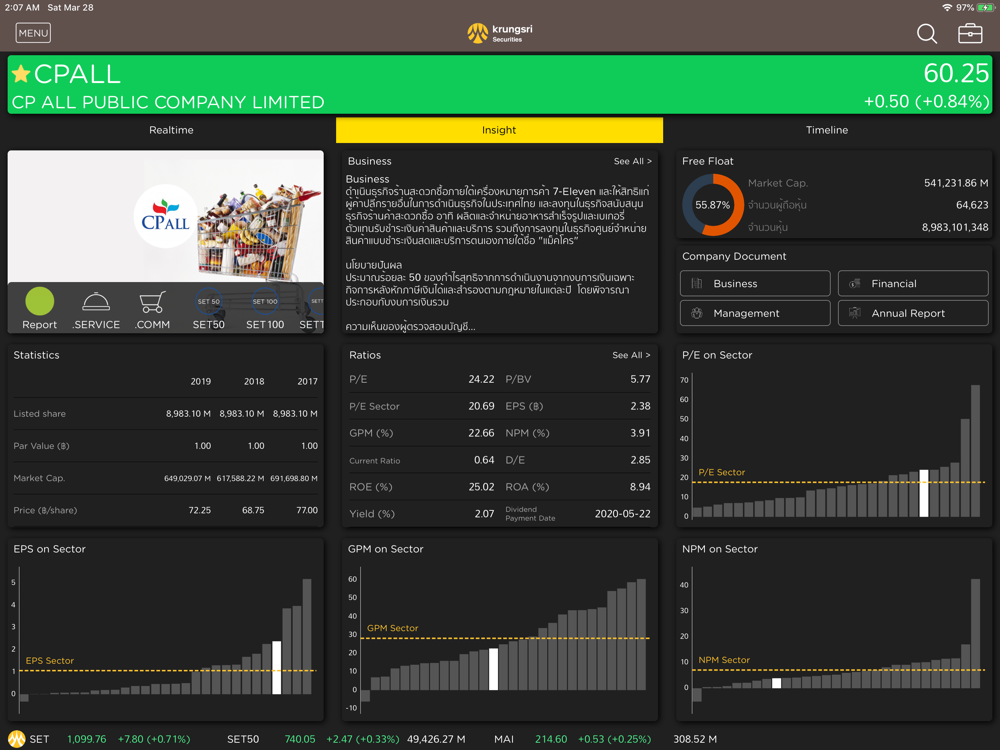Image resolution: width=1000 pixels, height=750 pixels.
Task: Tap the P/BV value 5.77
Action: (640, 379)
